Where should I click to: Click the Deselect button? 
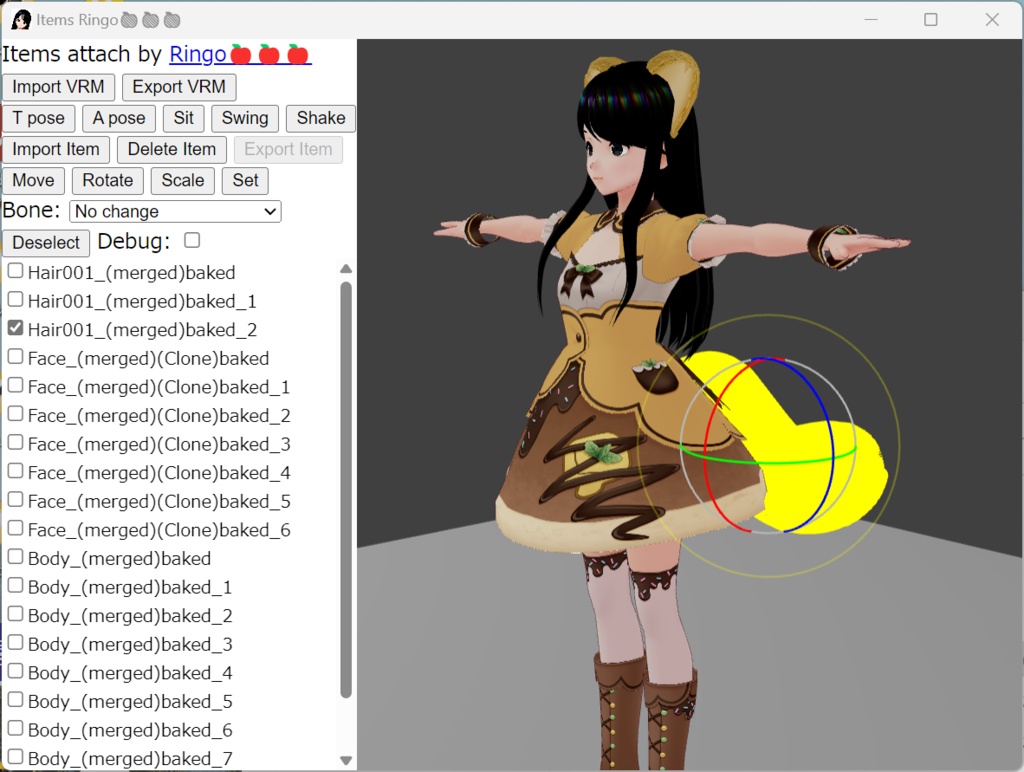[45, 243]
